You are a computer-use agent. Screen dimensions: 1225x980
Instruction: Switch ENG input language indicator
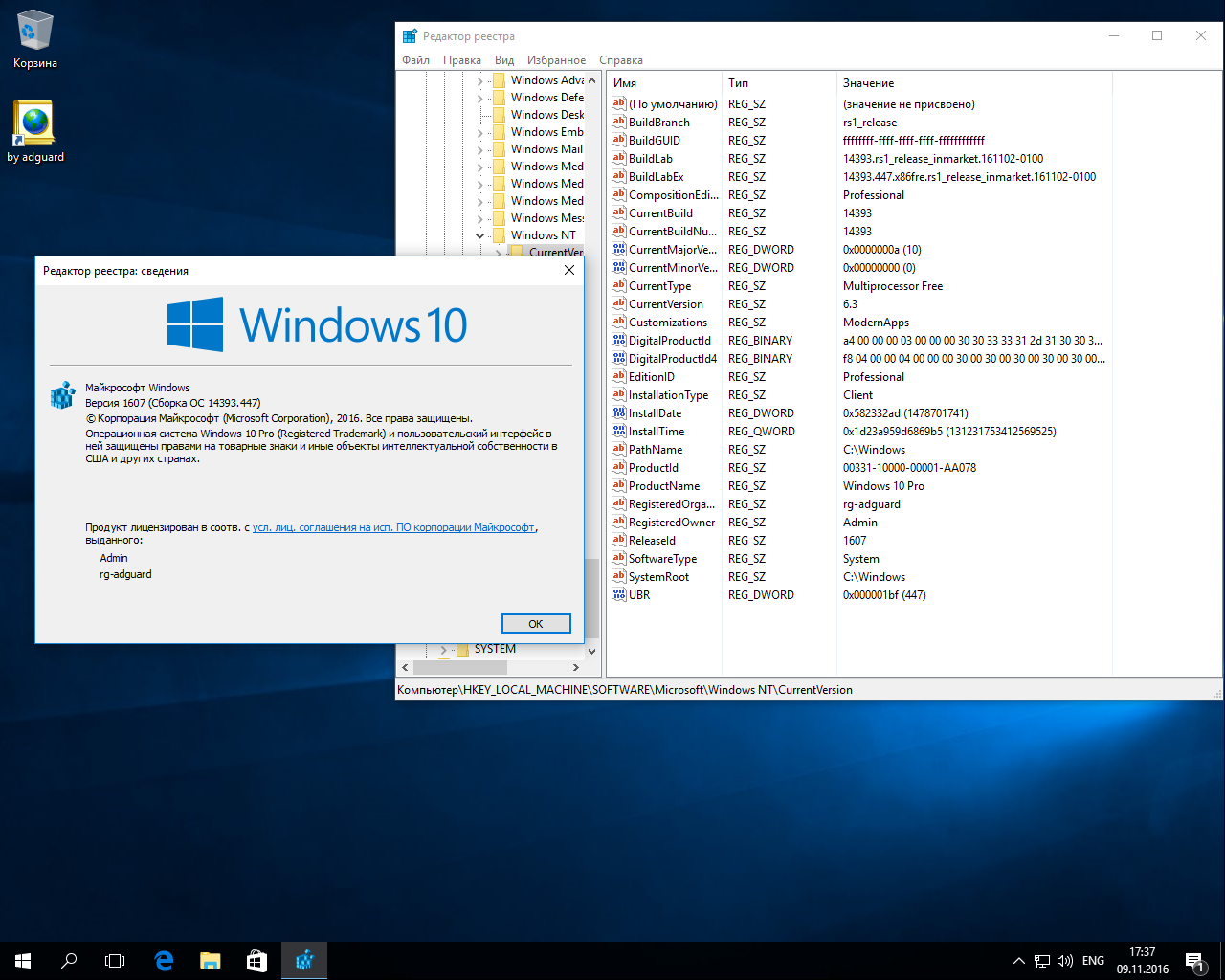pyautogui.click(x=1093, y=961)
